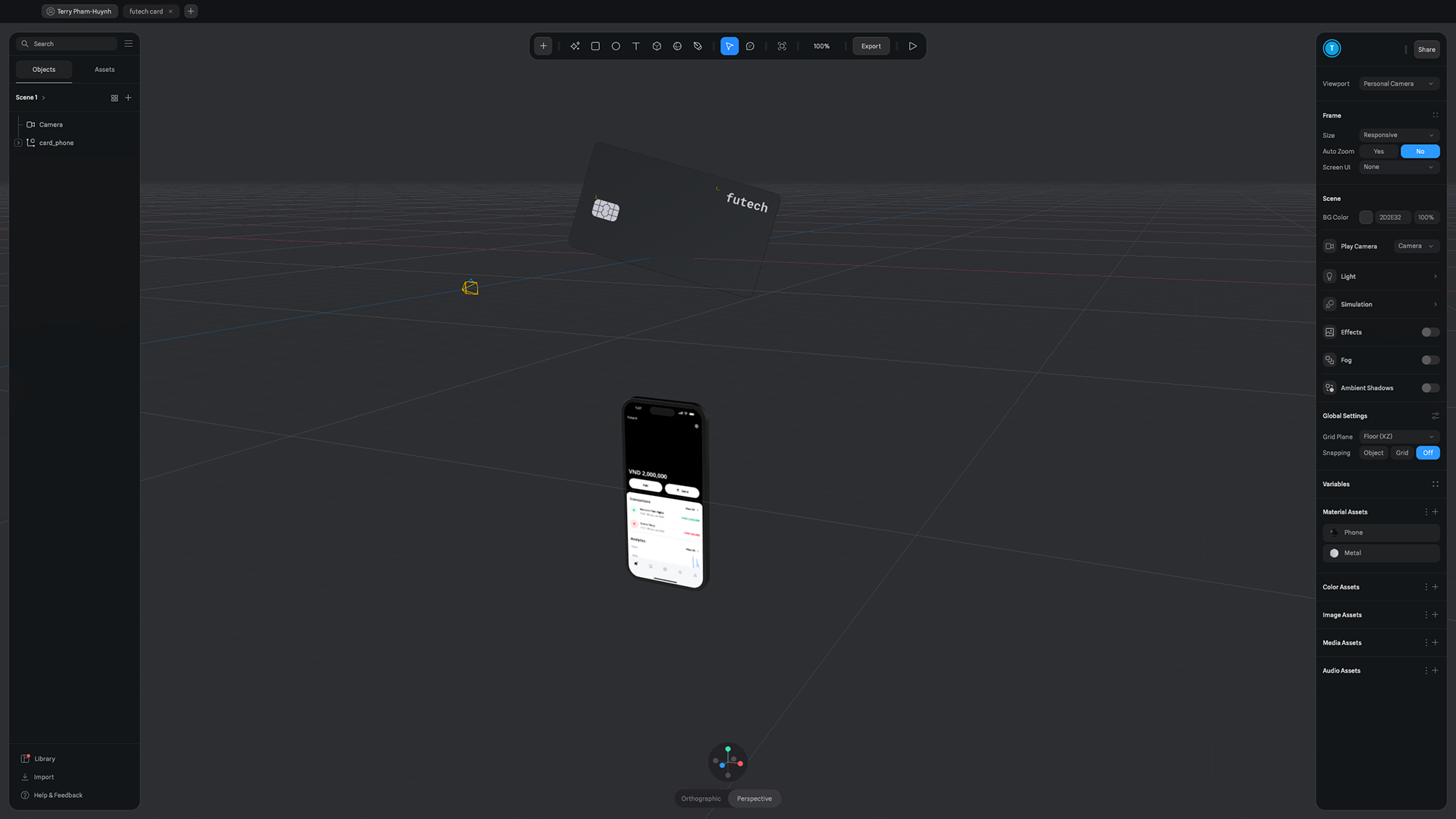Select the Text tool in toolbar

pyautogui.click(x=636, y=46)
